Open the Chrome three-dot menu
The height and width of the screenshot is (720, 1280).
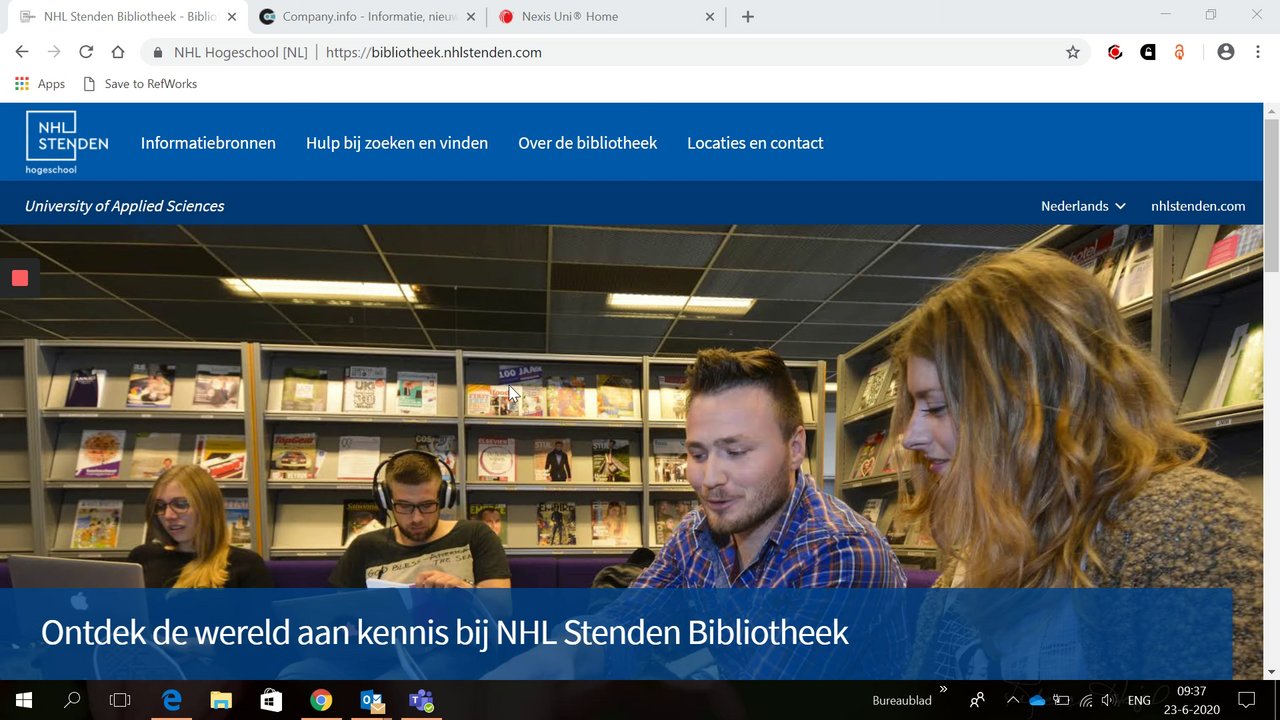tap(1258, 52)
